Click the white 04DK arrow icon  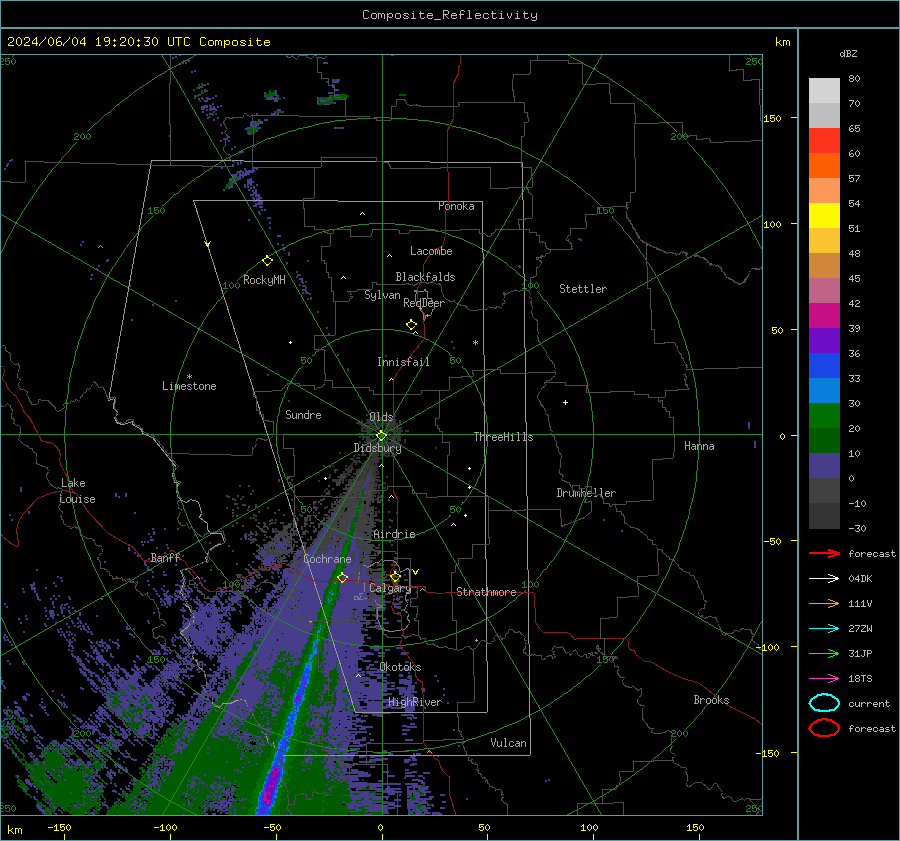[824, 579]
